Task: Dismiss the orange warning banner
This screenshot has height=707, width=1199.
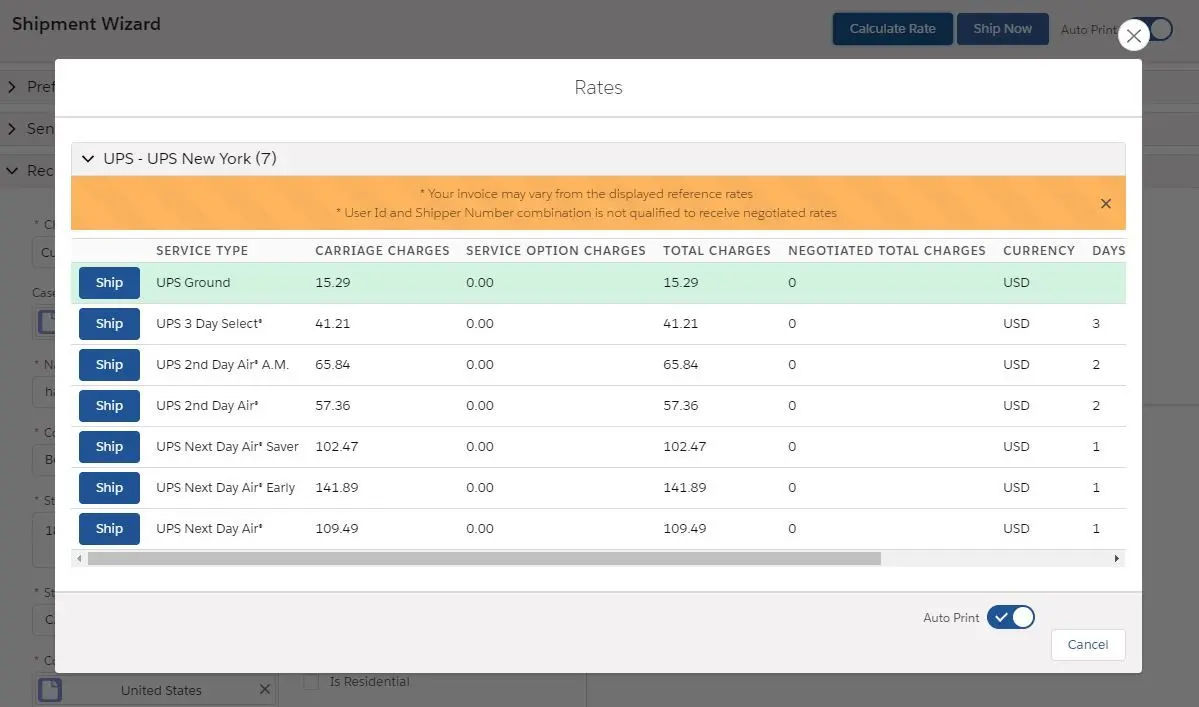Action: pyautogui.click(x=1106, y=203)
